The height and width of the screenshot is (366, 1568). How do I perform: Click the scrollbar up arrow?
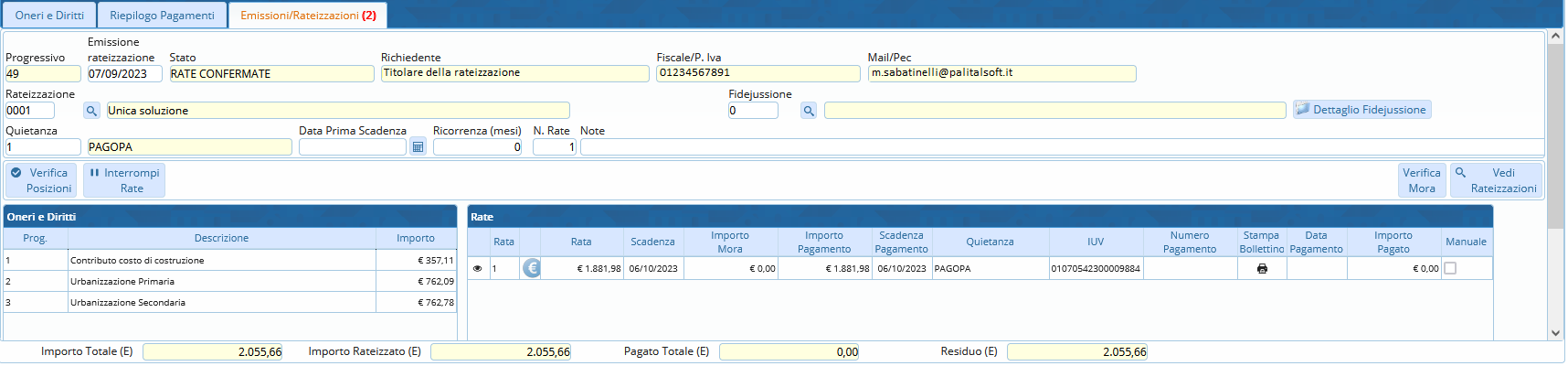point(1555,37)
